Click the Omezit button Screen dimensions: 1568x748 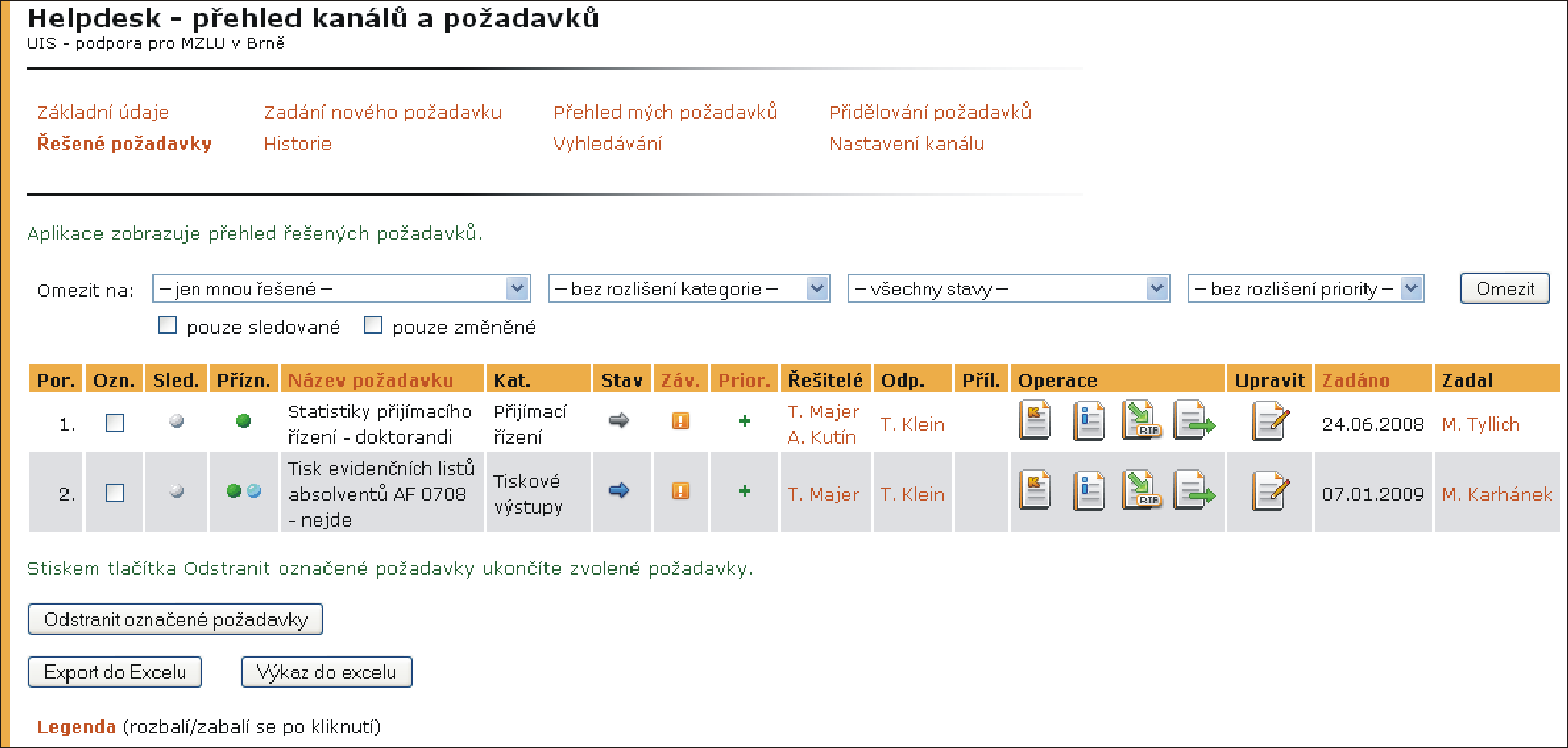pos(1505,288)
